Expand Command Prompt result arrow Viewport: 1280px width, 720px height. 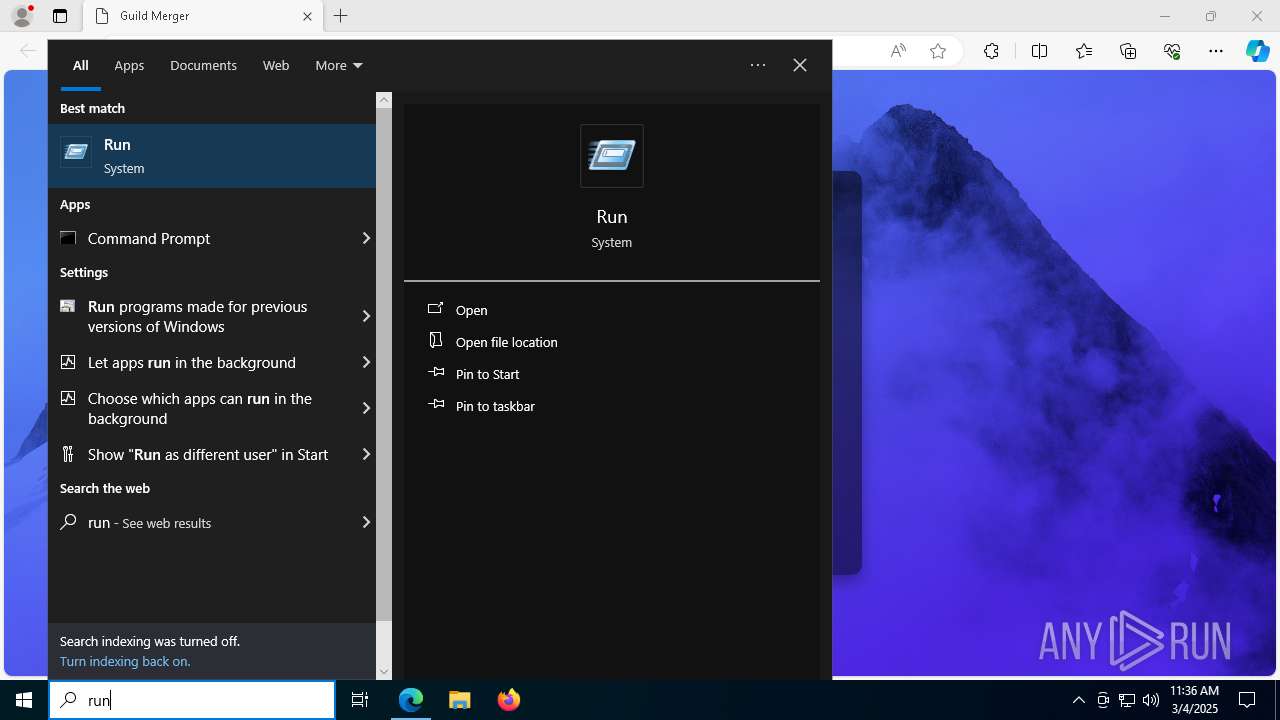pyautogui.click(x=366, y=238)
